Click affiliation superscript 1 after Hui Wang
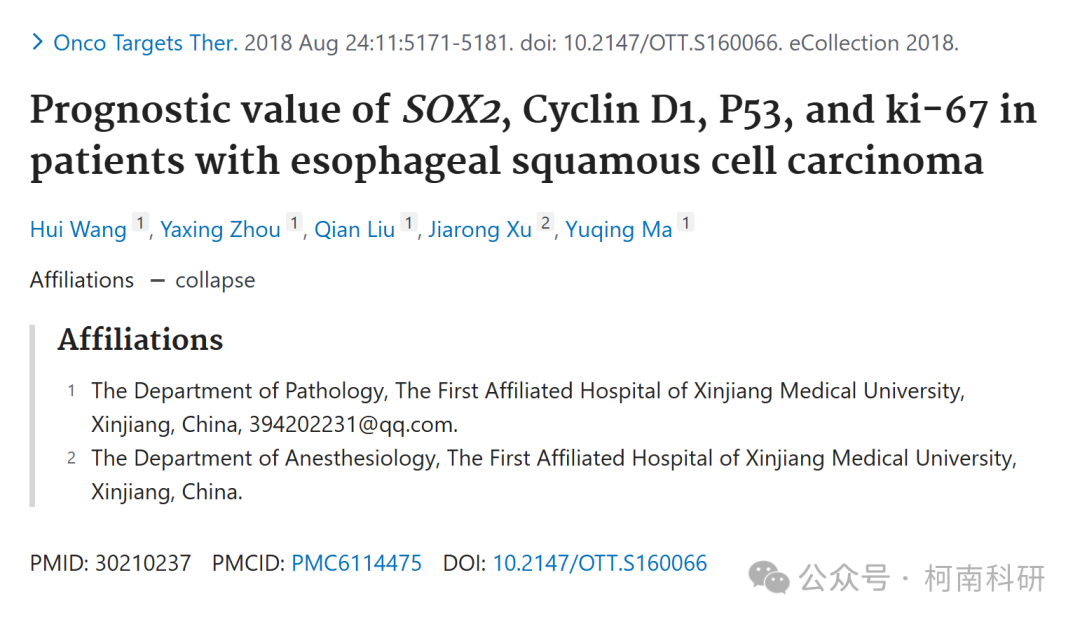This screenshot has height=622, width=1080. coord(141,223)
